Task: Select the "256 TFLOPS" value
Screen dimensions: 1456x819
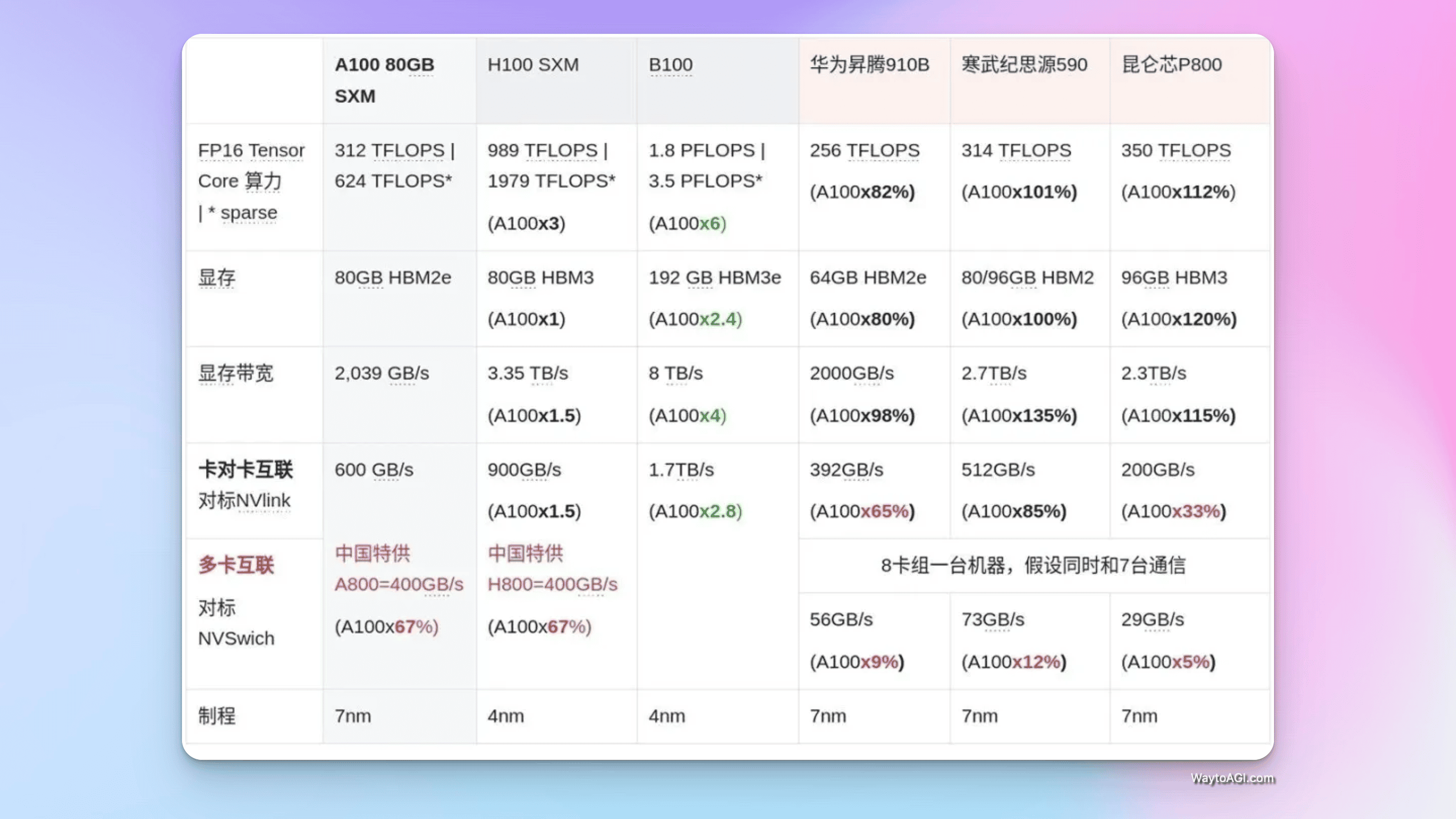Action: 864,150
